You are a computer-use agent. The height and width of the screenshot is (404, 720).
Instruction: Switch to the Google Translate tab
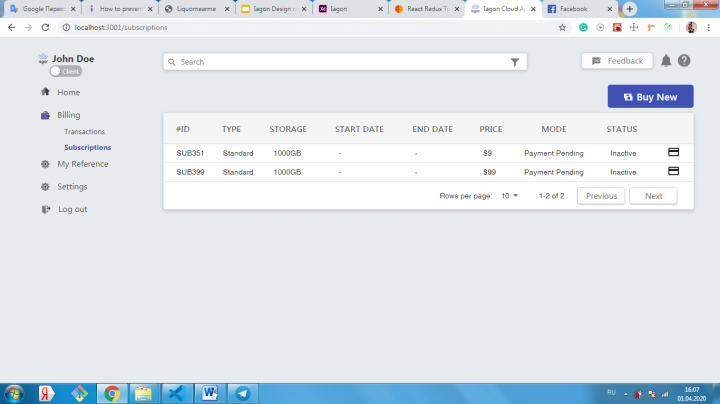(x=43, y=9)
